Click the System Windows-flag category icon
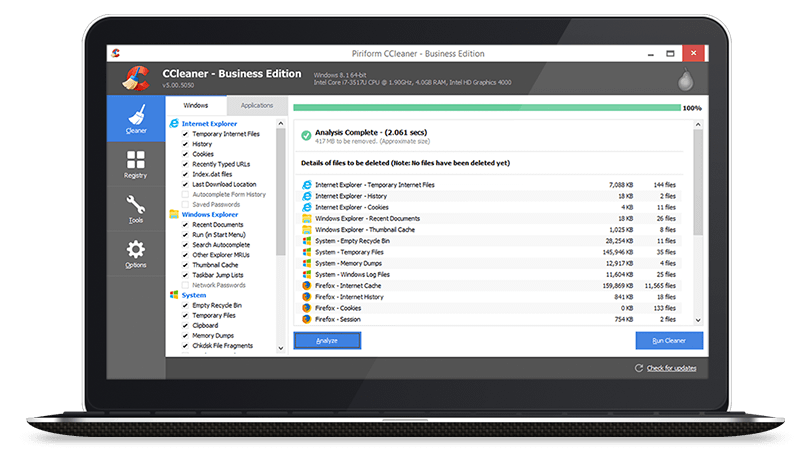800x450 pixels. click(174, 295)
